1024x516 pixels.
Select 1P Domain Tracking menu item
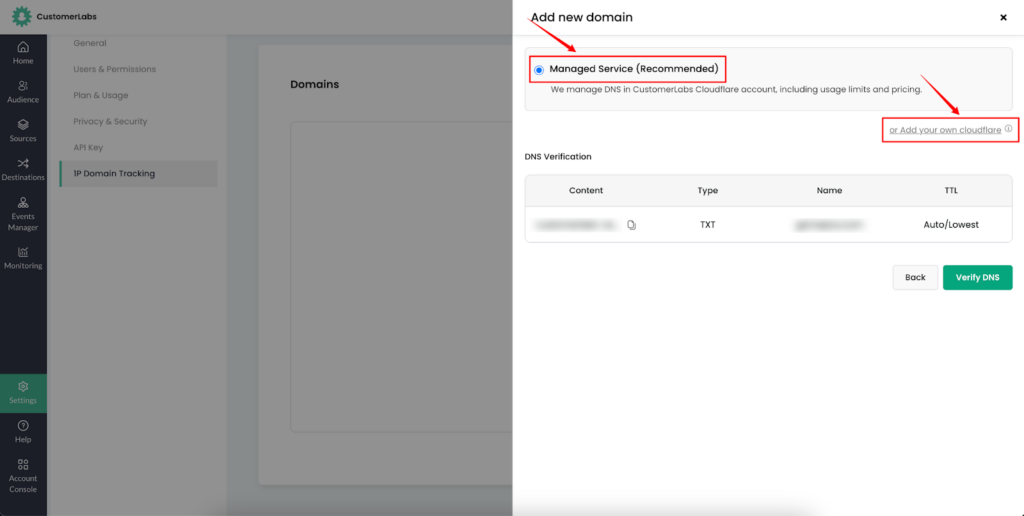(138, 174)
